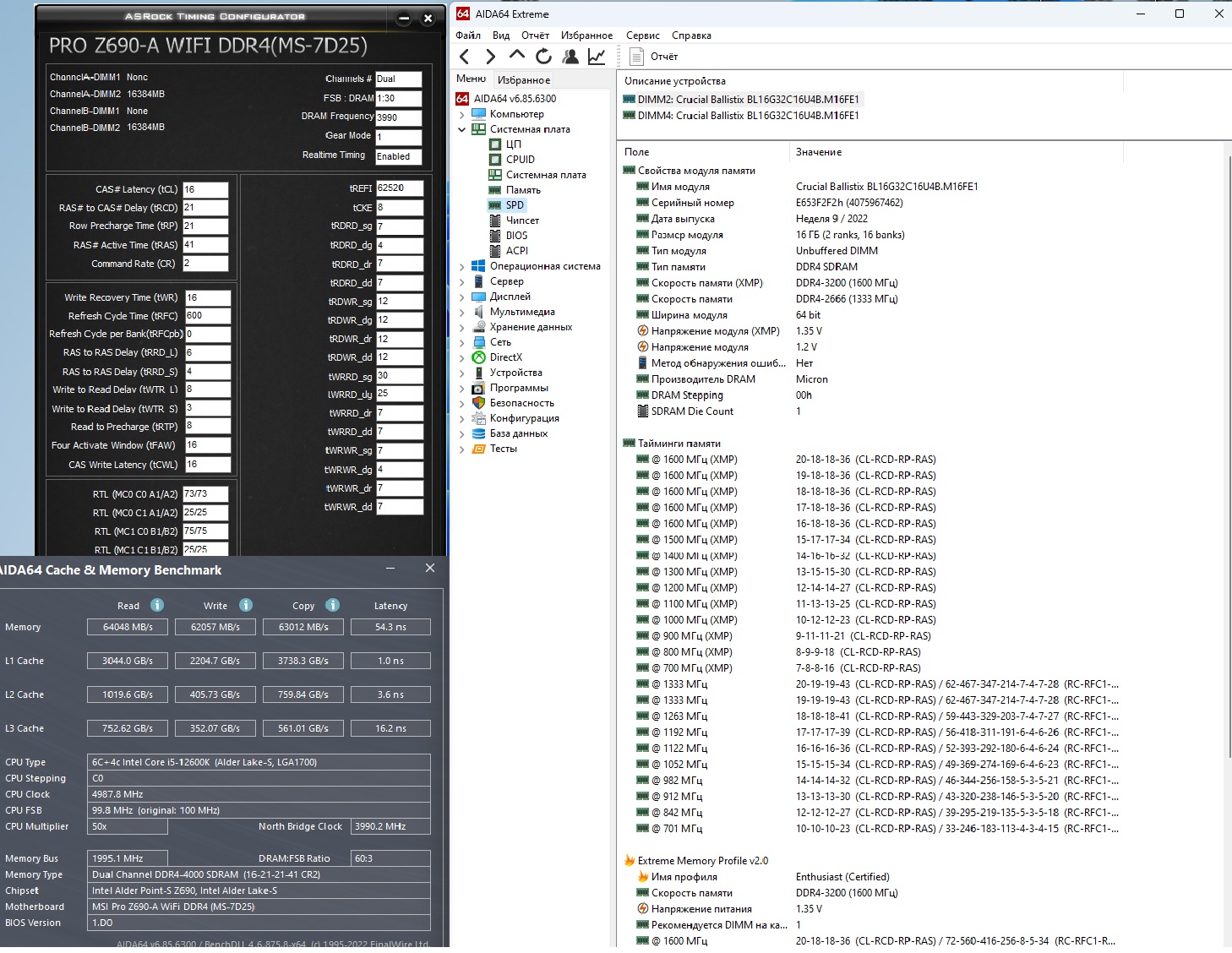Click the Refresh Cycle Time (tRFC) field
This screenshot has height=953, width=1232.
(x=207, y=316)
